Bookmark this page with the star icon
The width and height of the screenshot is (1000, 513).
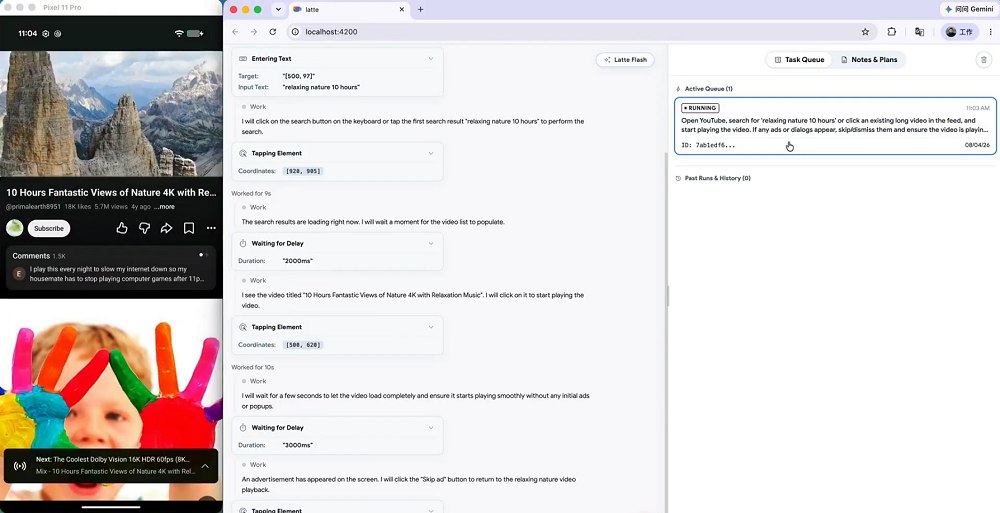[x=865, y=32]
